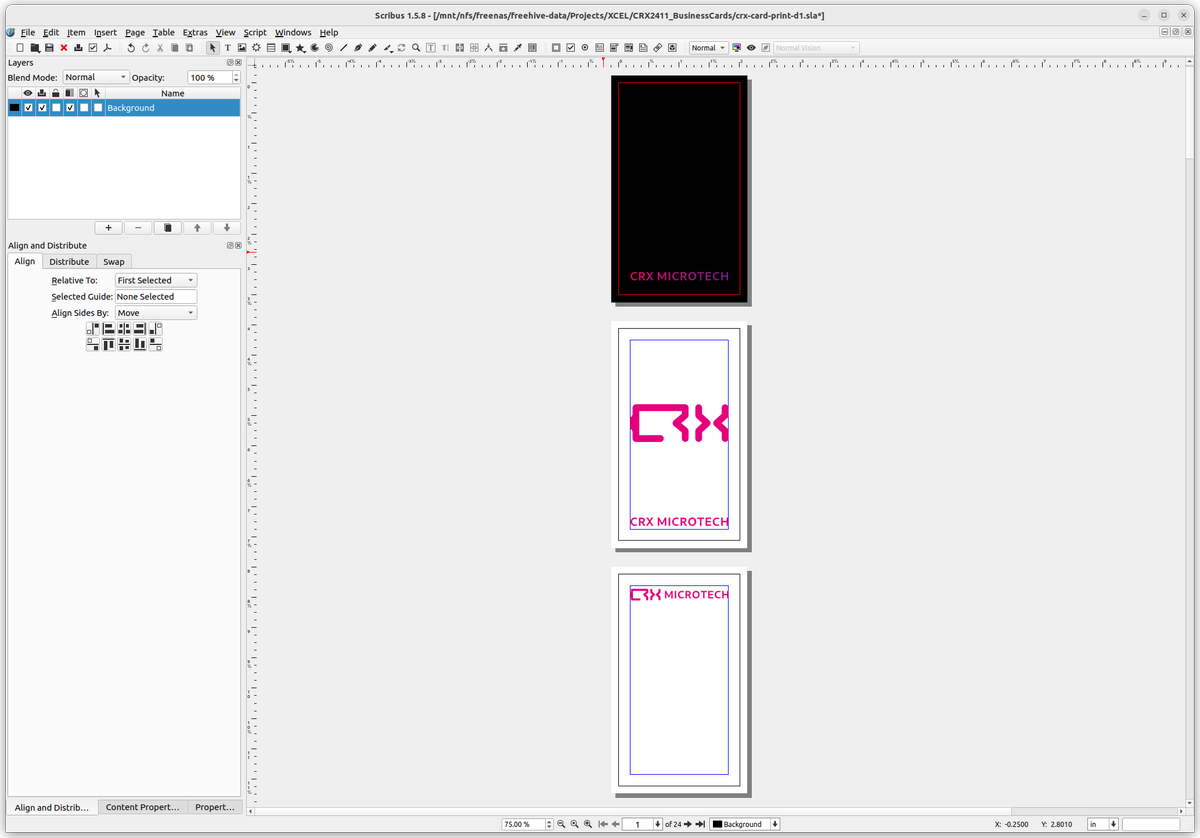Click the Link Annotation icon

tap(657, 48)
